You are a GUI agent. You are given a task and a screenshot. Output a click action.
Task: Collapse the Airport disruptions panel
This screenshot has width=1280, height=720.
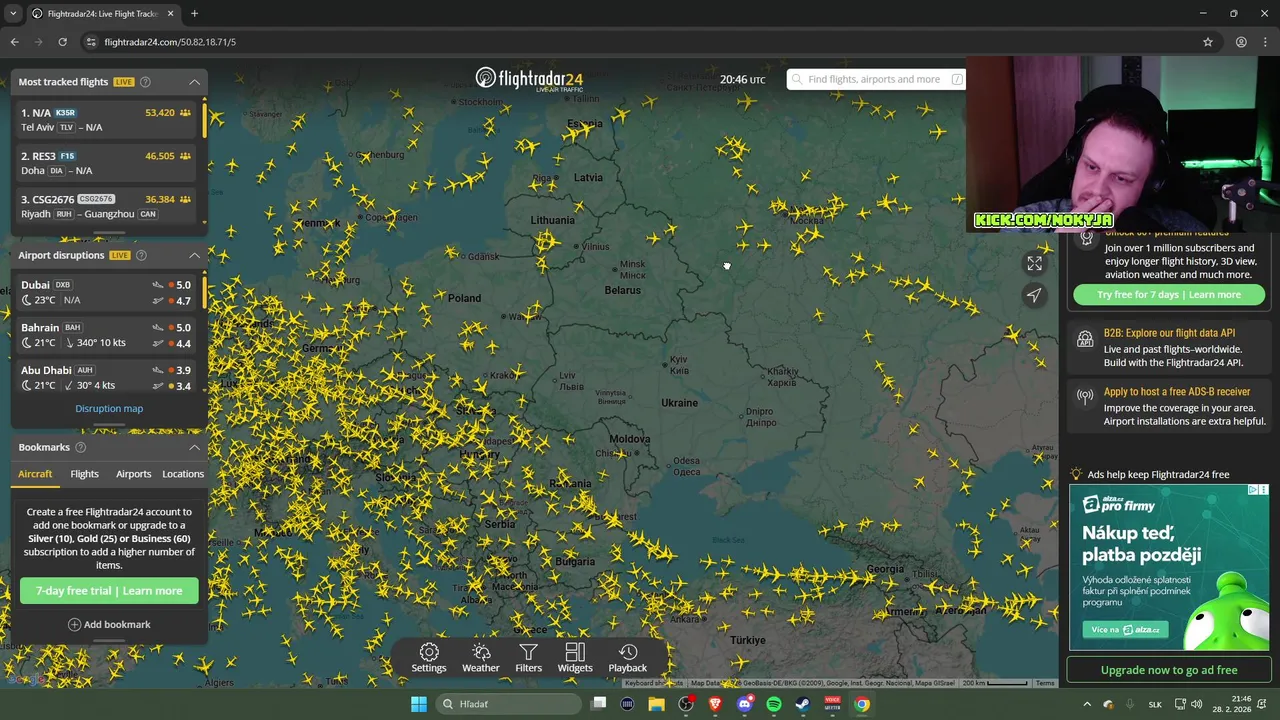[x=194, y=255]
